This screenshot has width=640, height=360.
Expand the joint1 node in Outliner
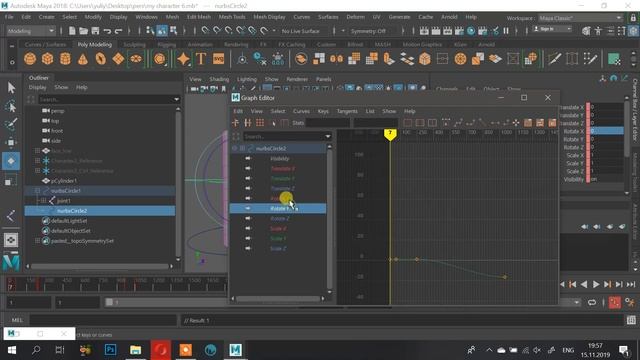[44, 201]
